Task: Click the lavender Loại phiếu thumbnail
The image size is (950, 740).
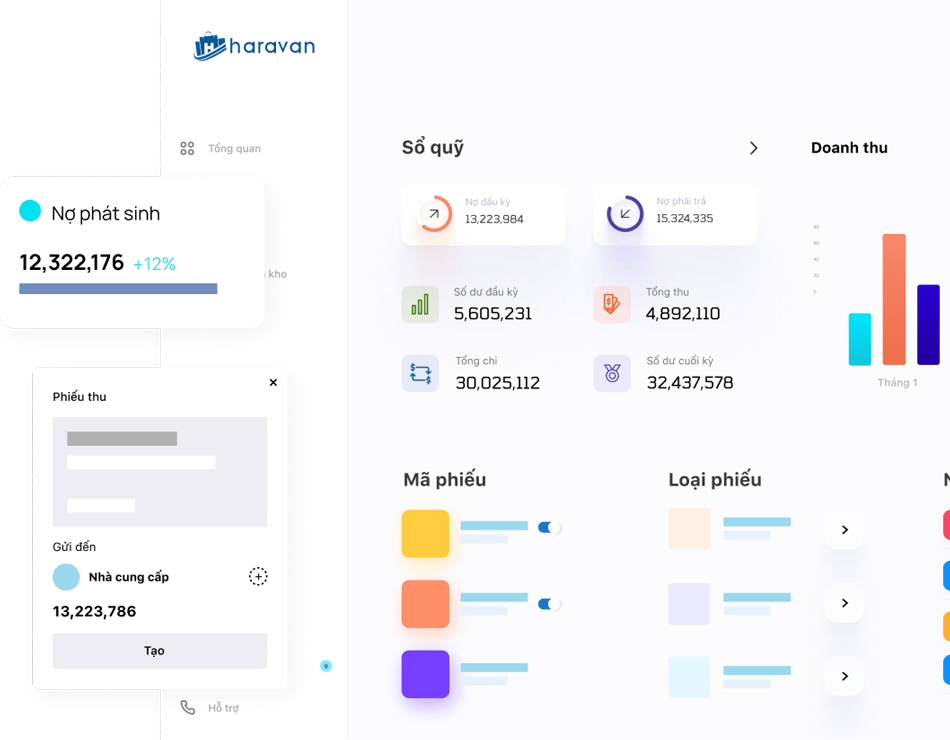Action: (689, 604)
